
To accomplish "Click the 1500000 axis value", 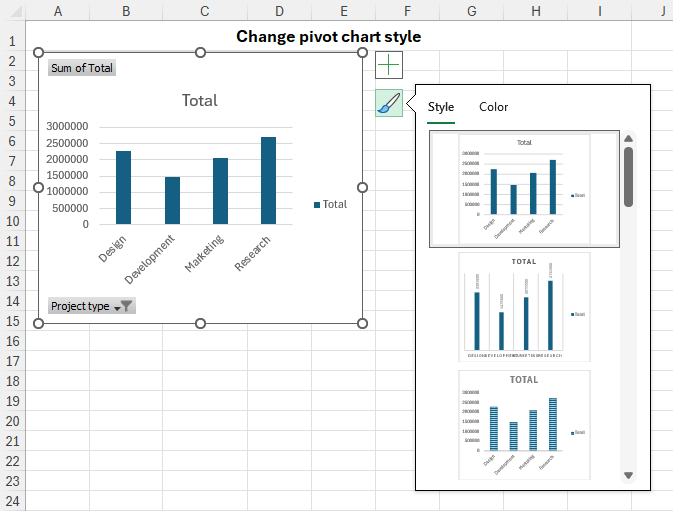I will click(x=67, y=175).
